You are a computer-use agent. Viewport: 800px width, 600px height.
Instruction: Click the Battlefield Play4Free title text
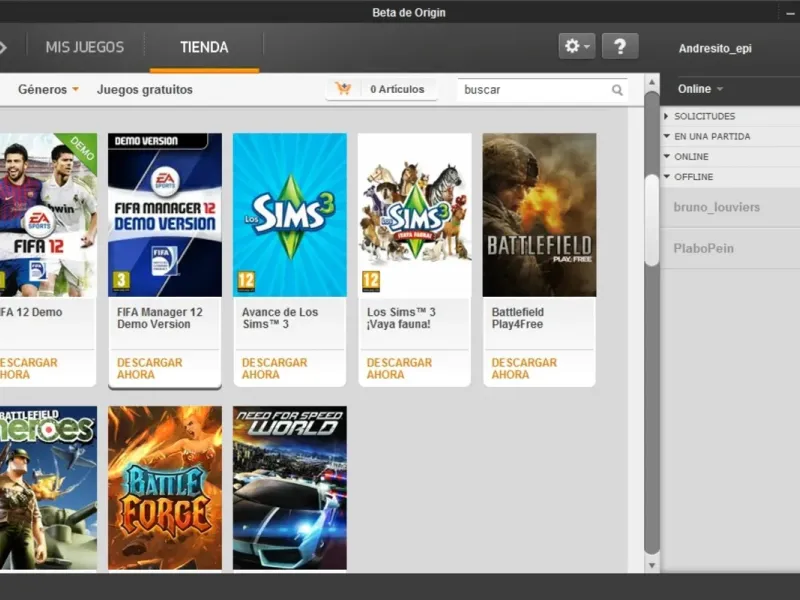pyautogui.click(x=518, y=318)
